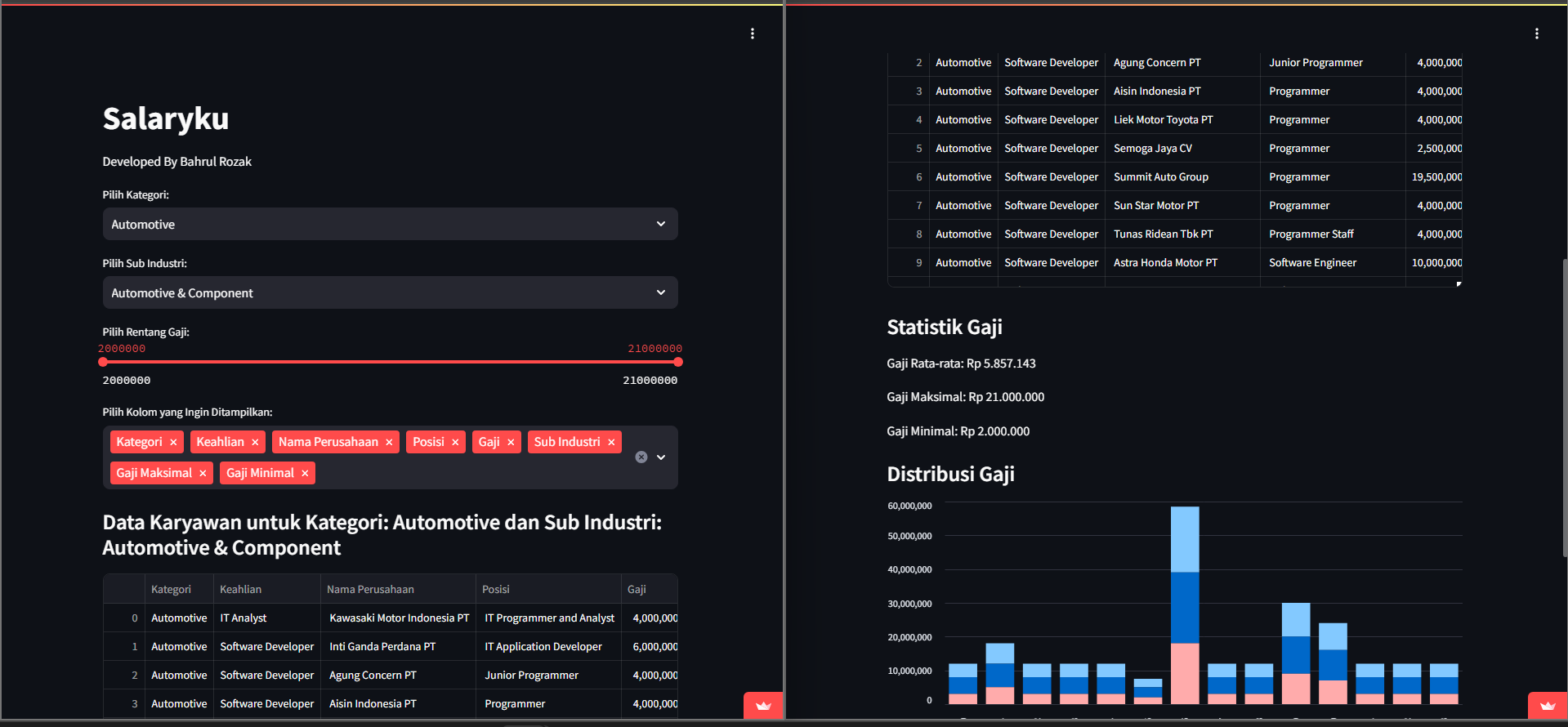
Task: Click the Developed By Bahrul Rozak text
Action: click(177, 162)
